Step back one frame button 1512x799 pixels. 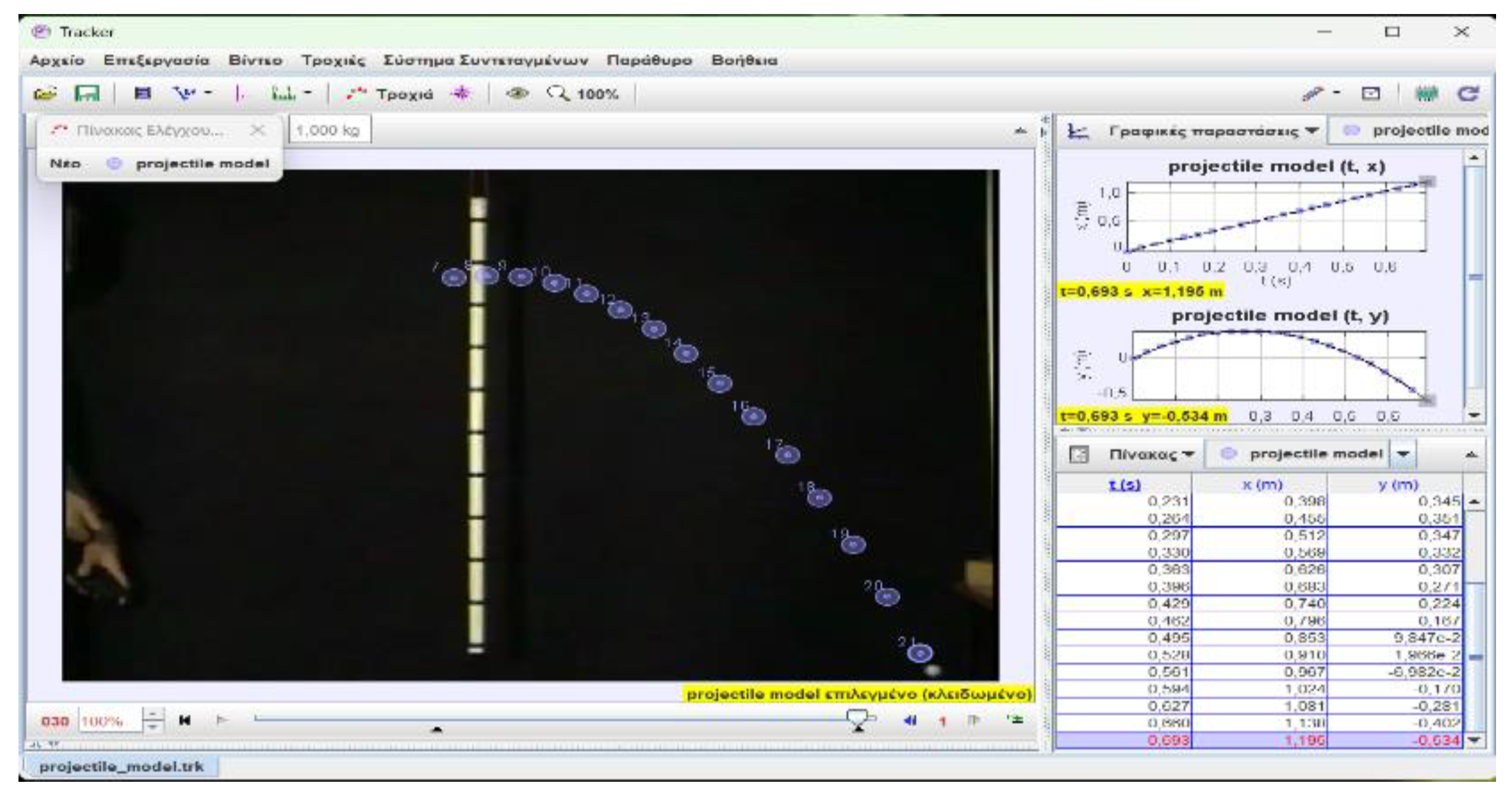pyautogui.click(x=910, y=721)
